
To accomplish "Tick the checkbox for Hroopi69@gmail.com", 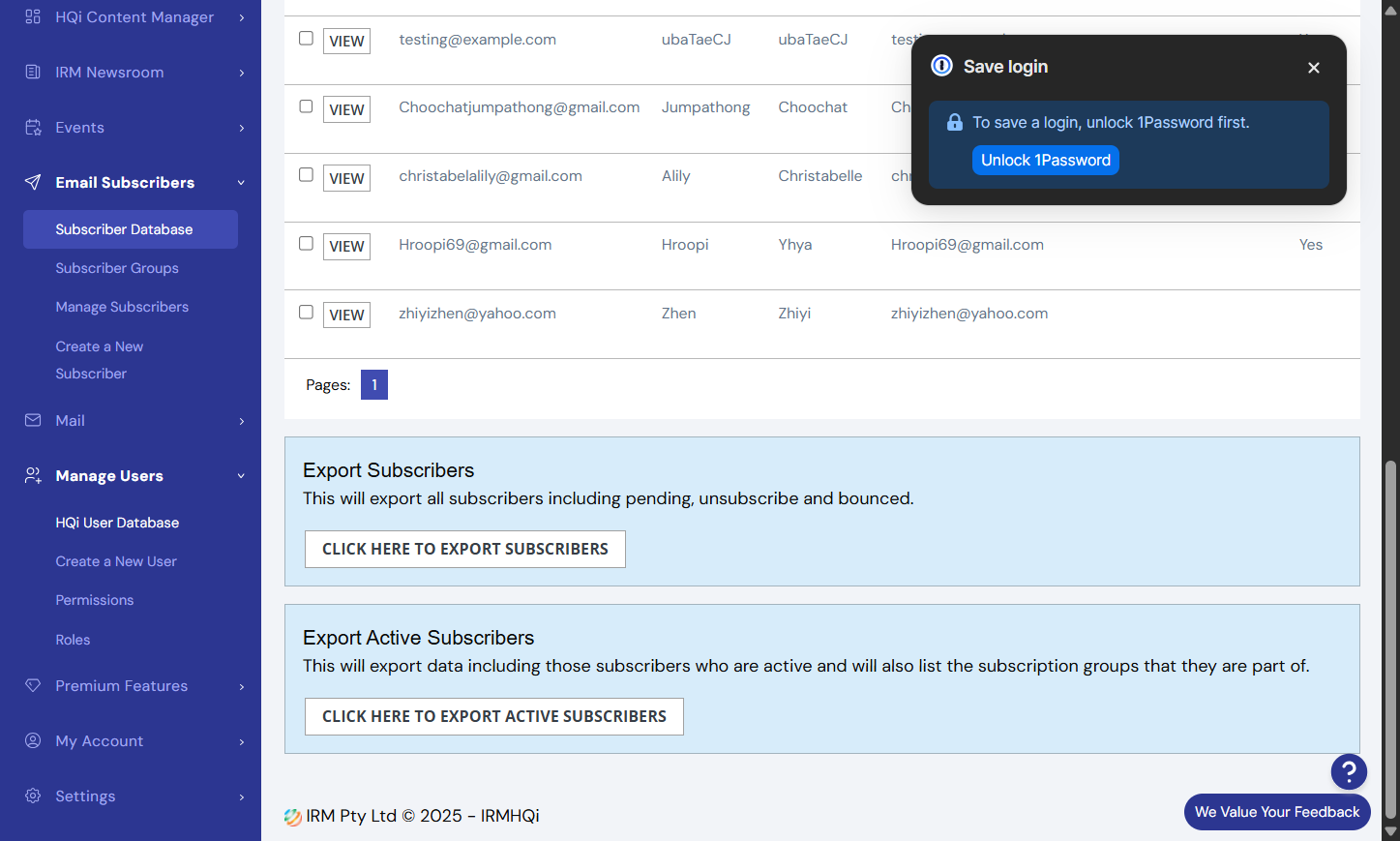I will (306, 243).
